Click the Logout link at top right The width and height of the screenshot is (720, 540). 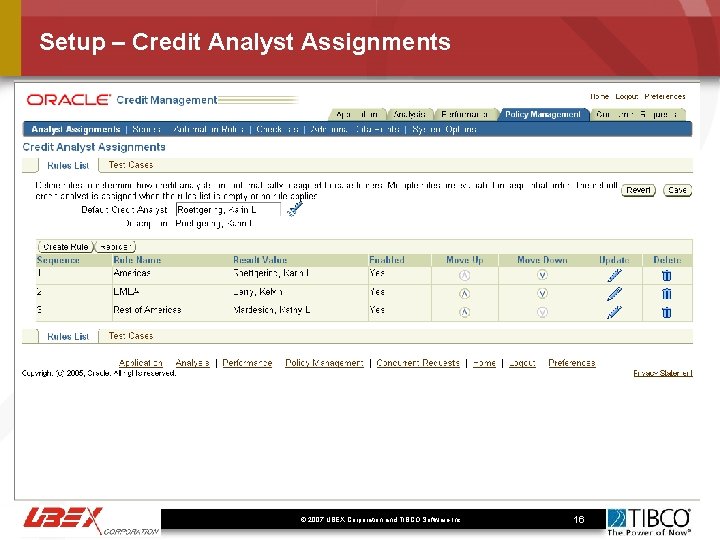coord(627,96)
